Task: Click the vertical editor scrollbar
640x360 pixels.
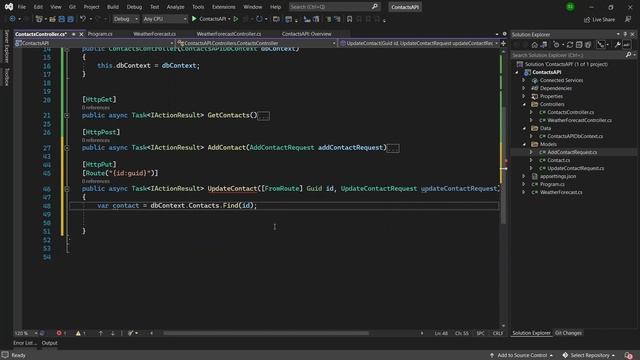Action: point(503,165)
